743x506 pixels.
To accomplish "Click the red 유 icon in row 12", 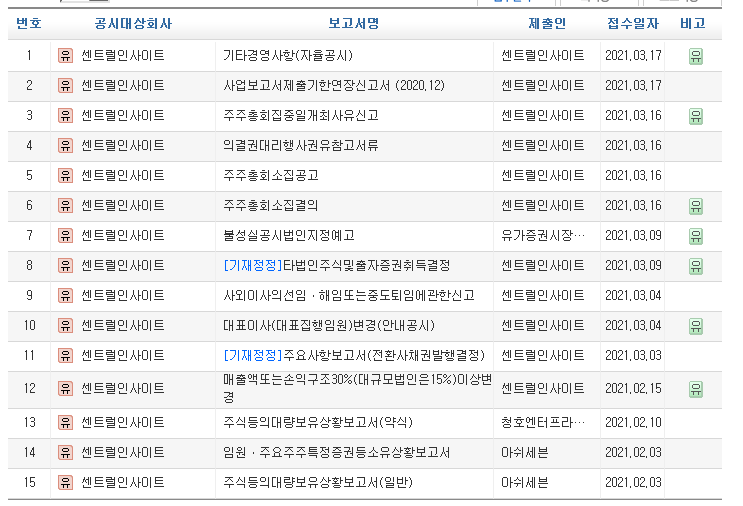I will click(65, 389).
